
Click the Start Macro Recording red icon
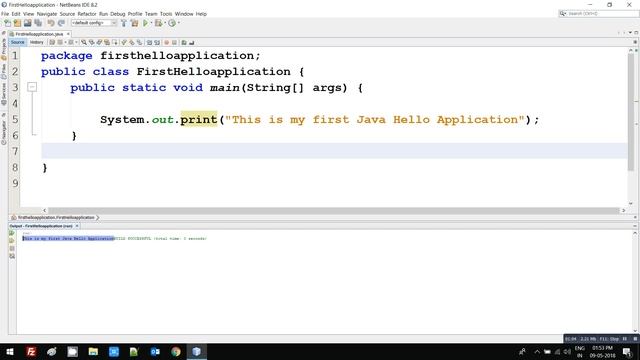[167, 42]
